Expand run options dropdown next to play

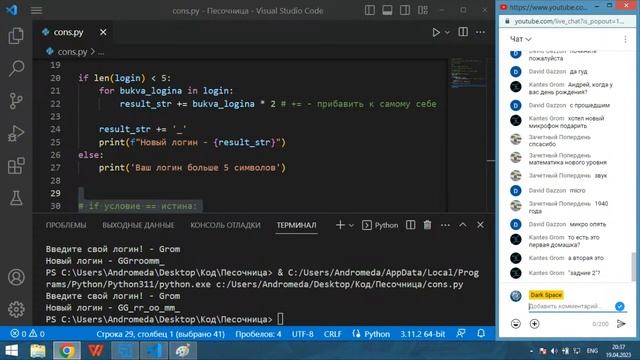(x=447, y=32)
